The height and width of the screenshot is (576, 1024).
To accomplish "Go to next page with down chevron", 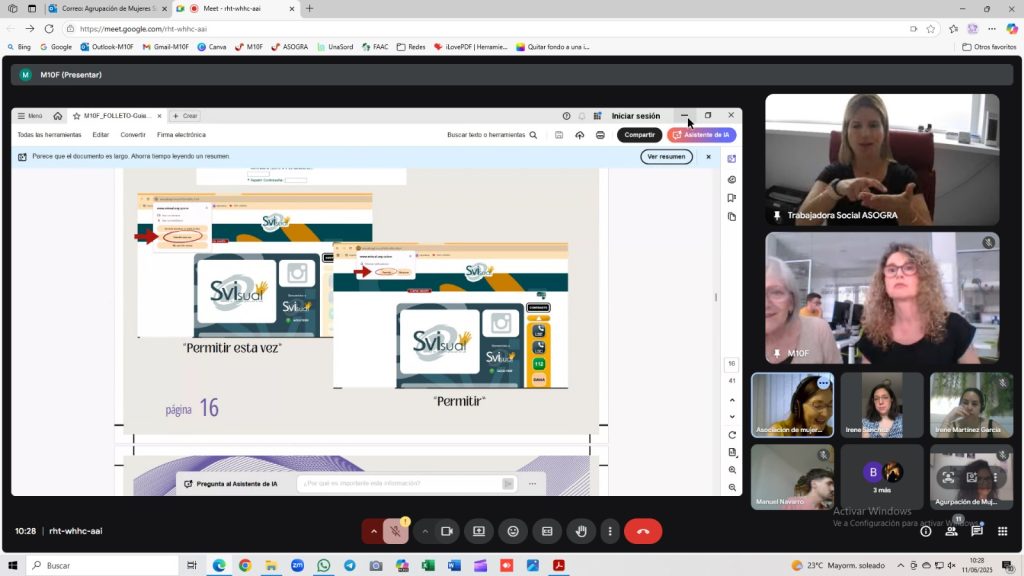I will pyautogui.click(x=732, y=417).
